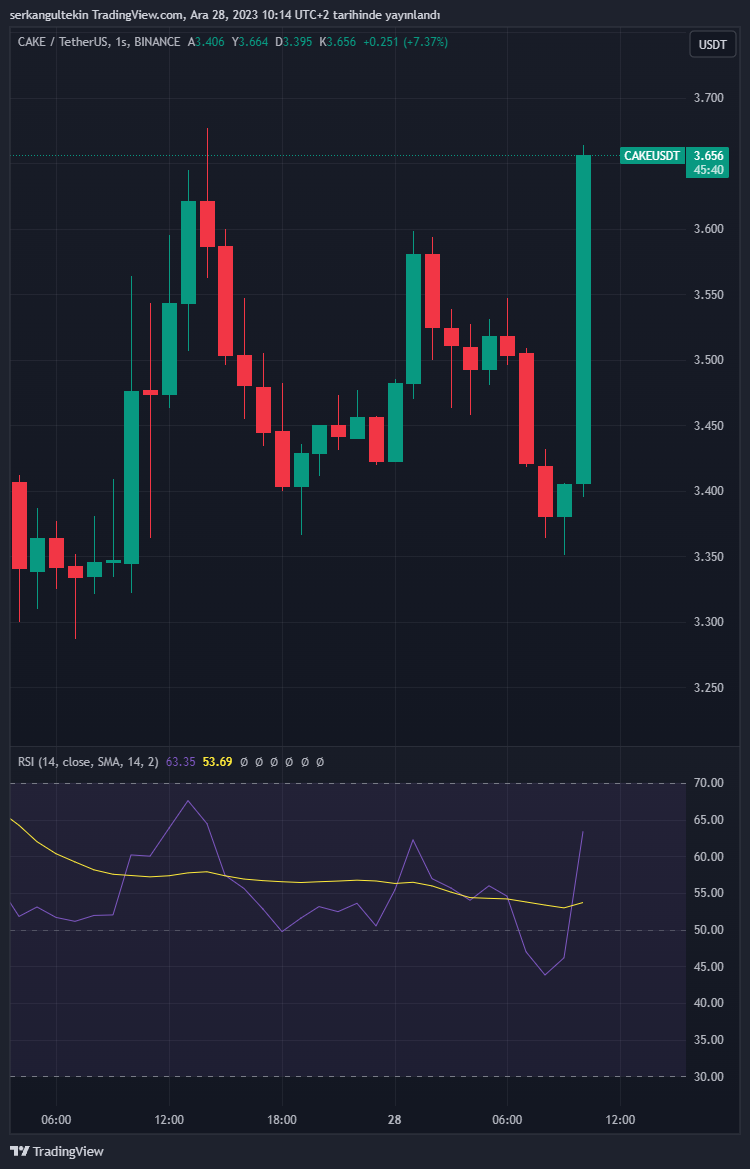This screenshot has width=750, height=1169.
Task: Click the latest tall green candle
Action: coord(583,320)
